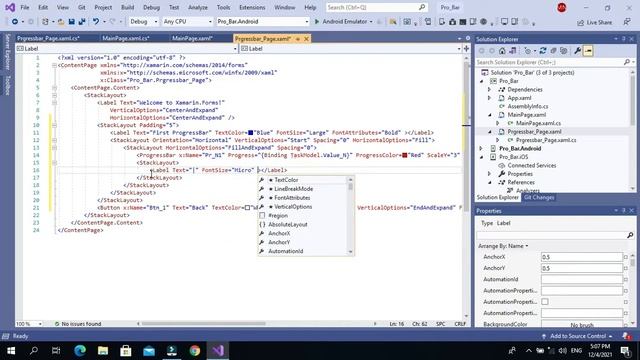Open the Arrange By: Name dropdown

click(503, 246)
